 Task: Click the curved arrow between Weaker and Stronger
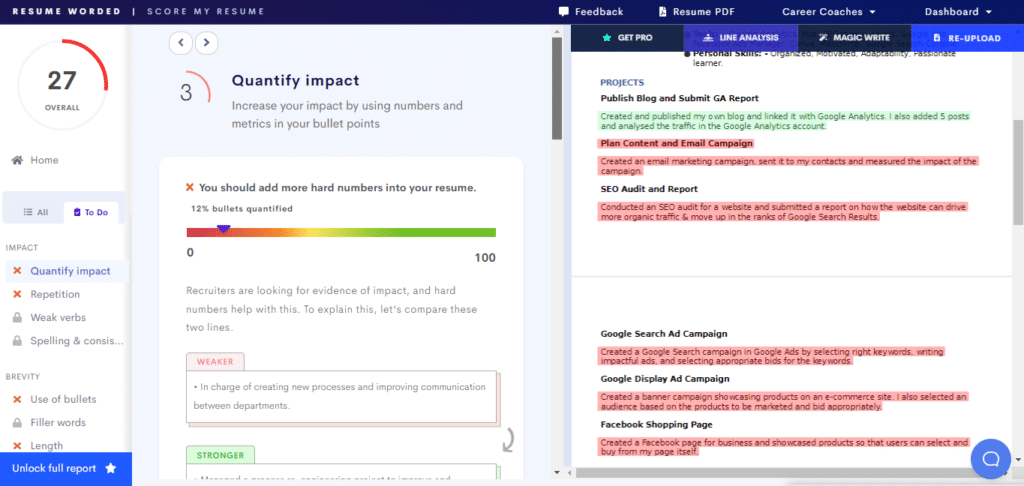(x=508, y=440)
